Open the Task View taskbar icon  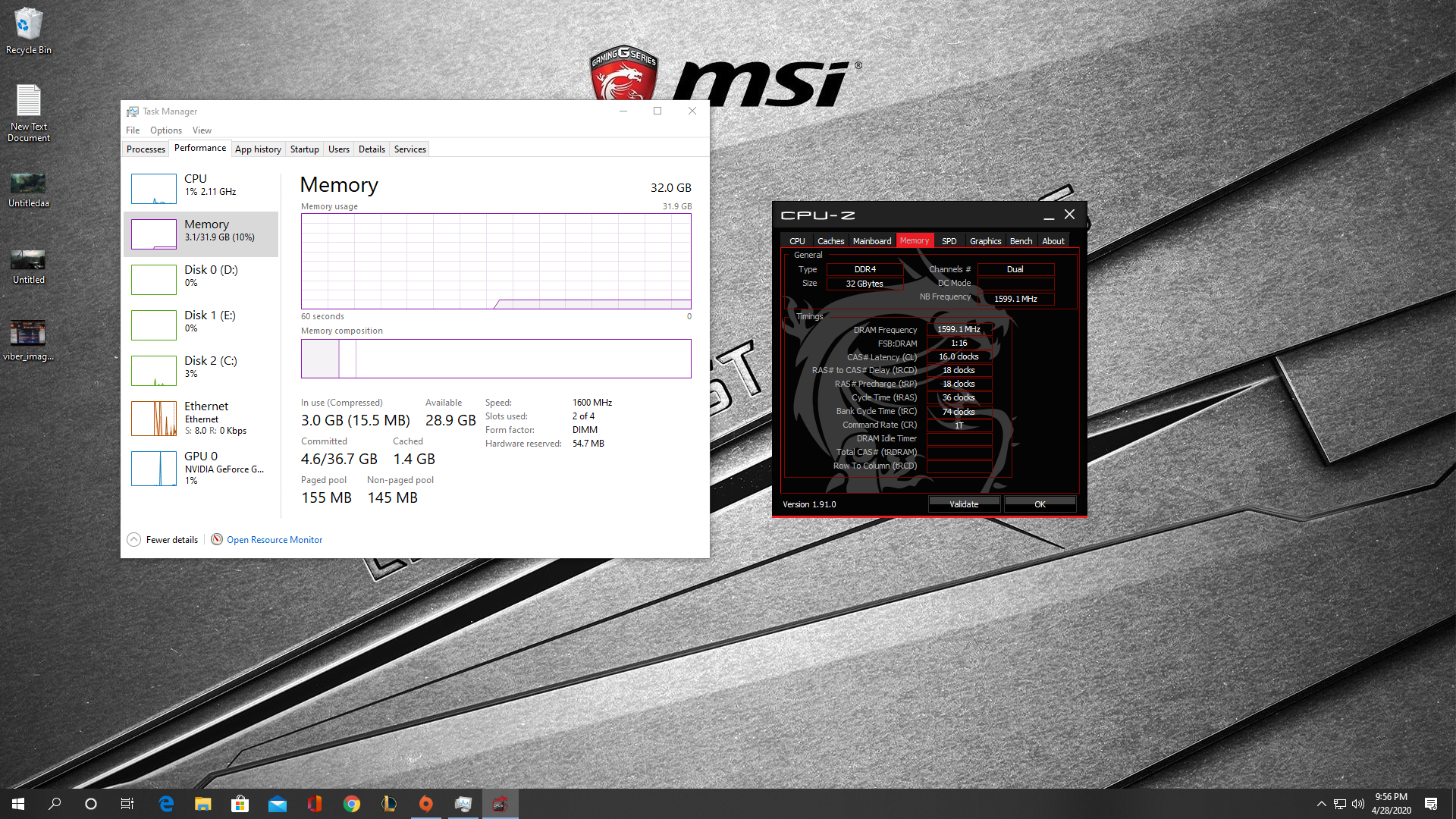[x=127, y=804]
